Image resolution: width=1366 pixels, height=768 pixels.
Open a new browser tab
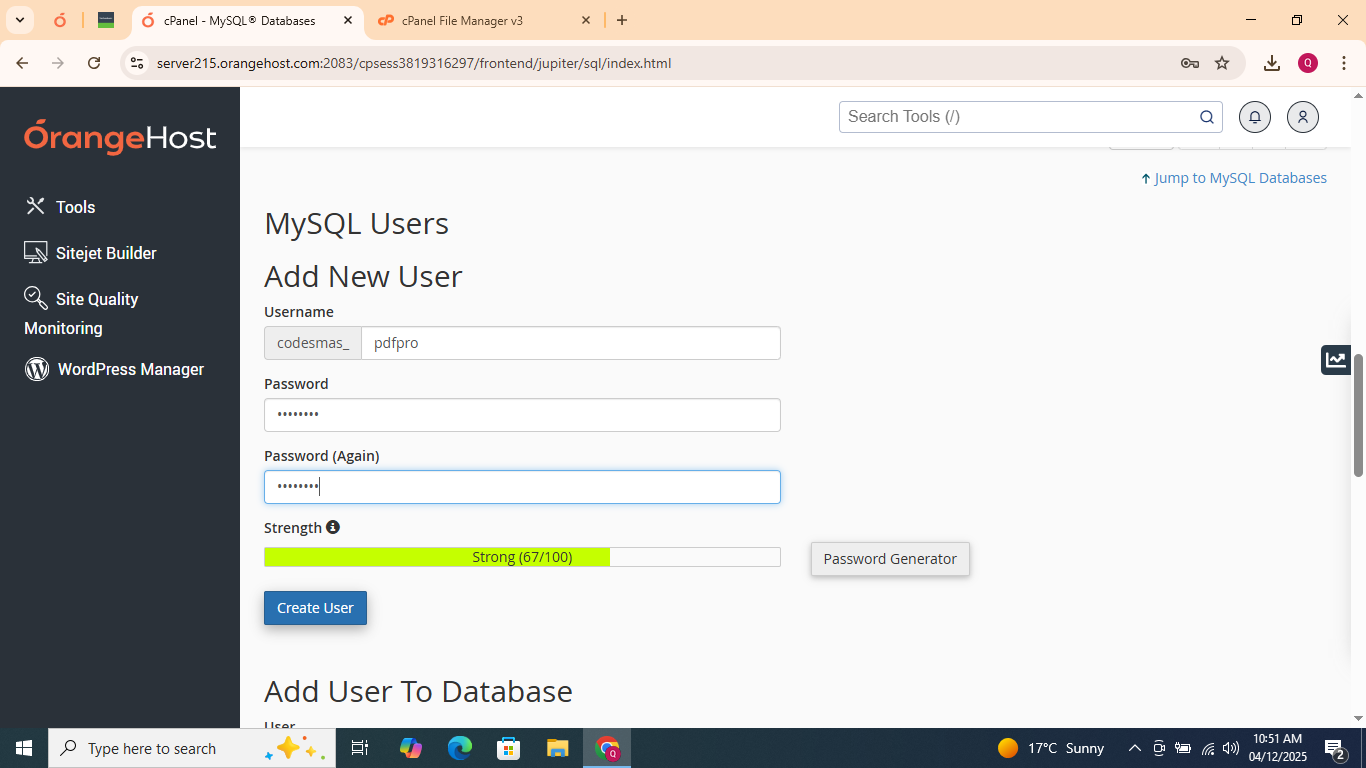[622, 20]
